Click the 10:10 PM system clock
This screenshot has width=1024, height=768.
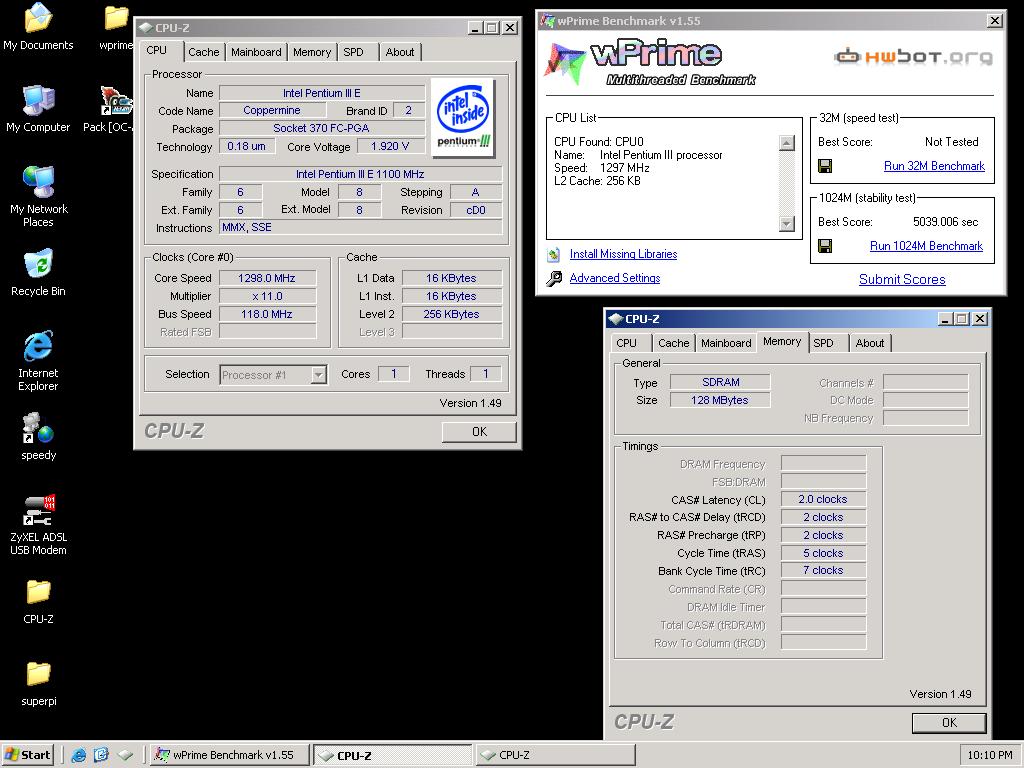pos(989,755)
